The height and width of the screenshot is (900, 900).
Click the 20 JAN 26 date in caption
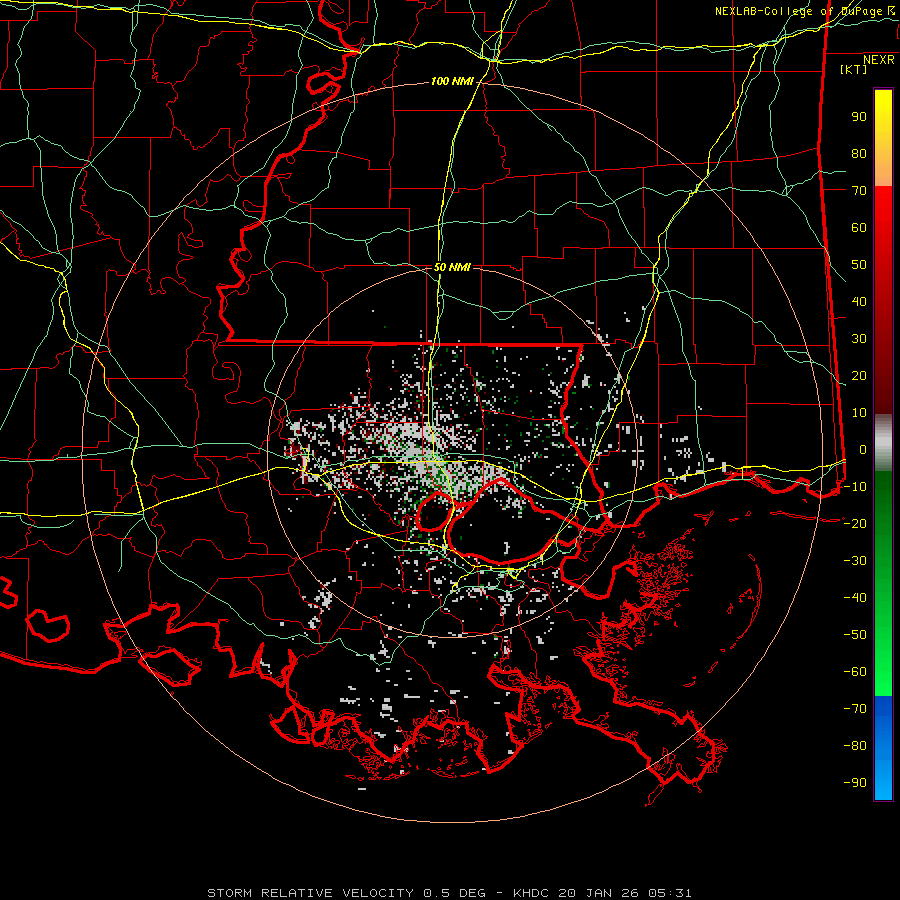click(x=599, y=893)
